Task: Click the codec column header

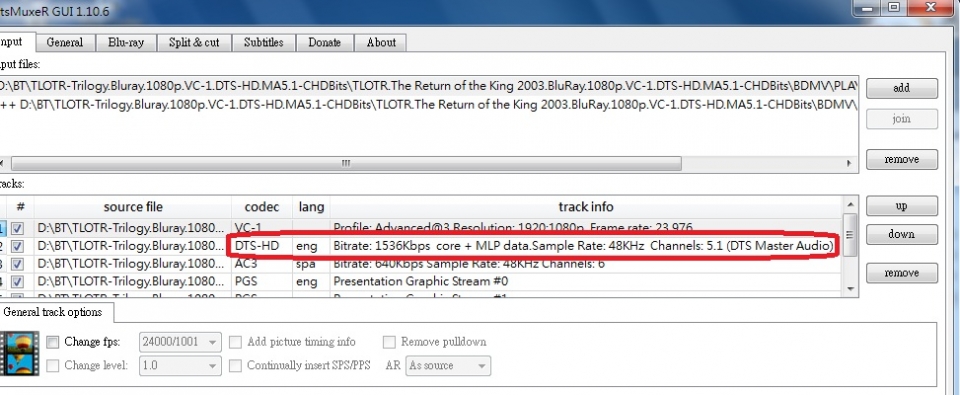Action: click(x=261, y=207)
